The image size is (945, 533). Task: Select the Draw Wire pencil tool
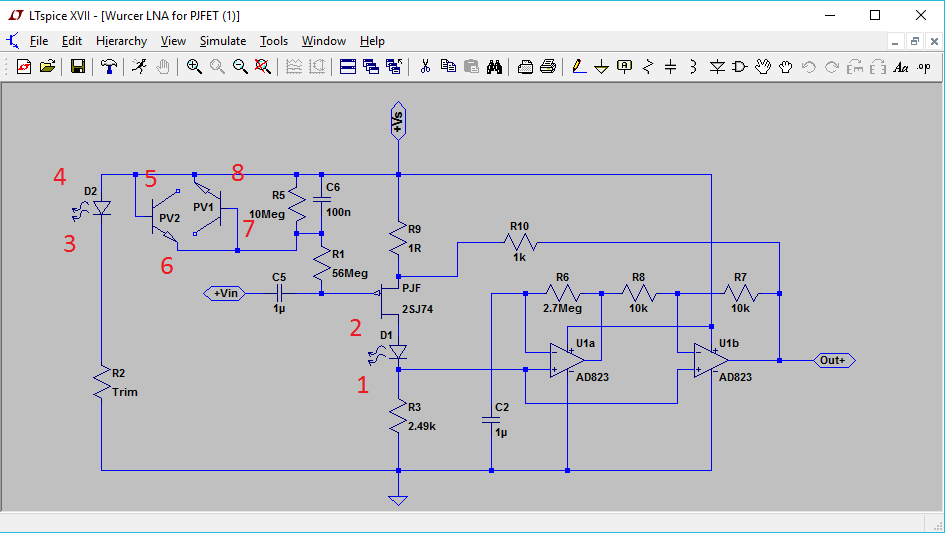[579, 66]
